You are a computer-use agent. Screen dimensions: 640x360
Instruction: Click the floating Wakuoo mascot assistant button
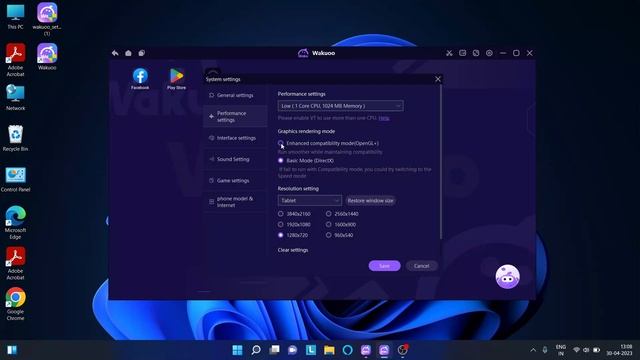pyautogui.click(x=507, y=277)
